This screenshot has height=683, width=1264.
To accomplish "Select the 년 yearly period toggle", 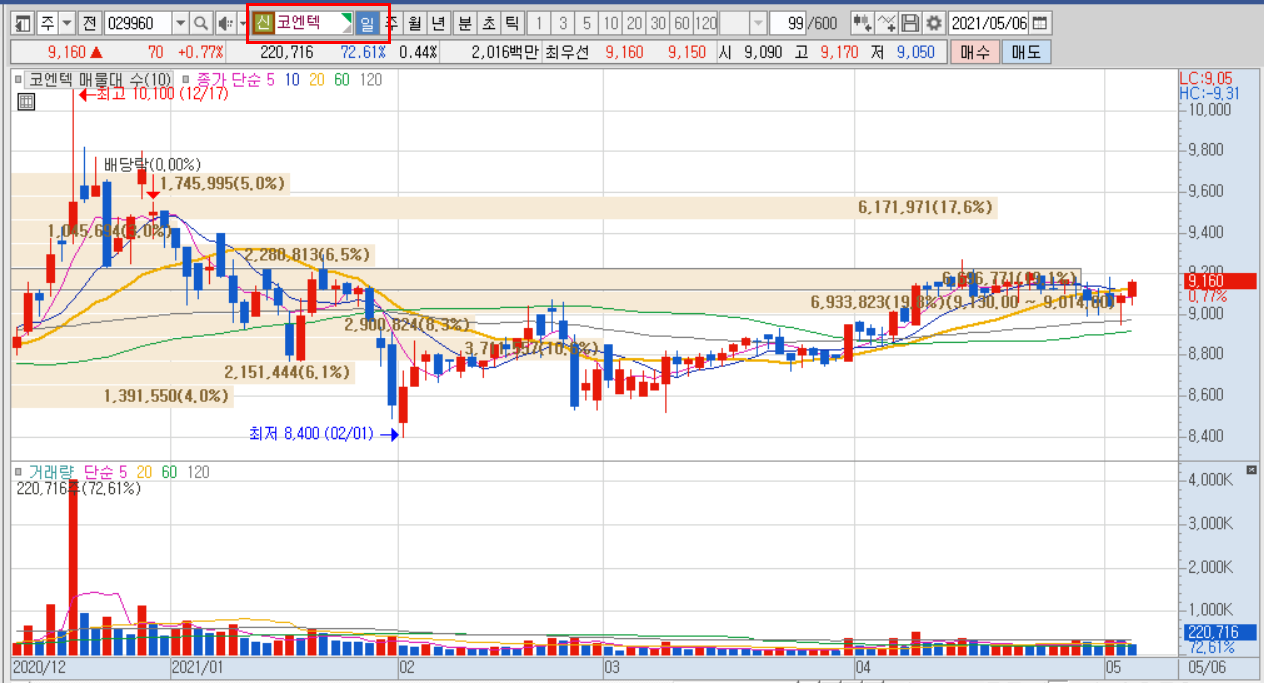I will 439,23.
